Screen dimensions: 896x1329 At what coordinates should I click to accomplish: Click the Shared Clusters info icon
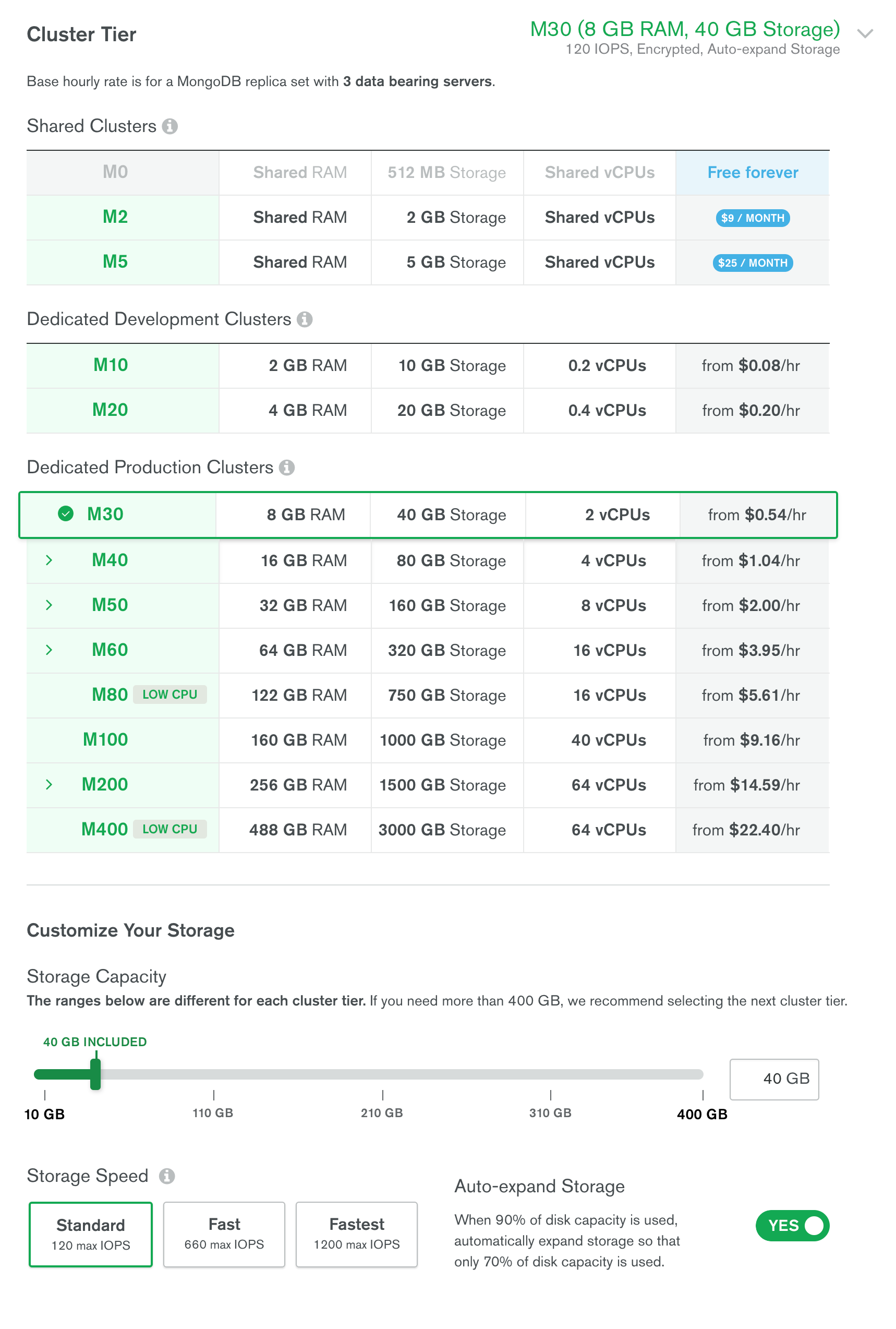[169, 126]
